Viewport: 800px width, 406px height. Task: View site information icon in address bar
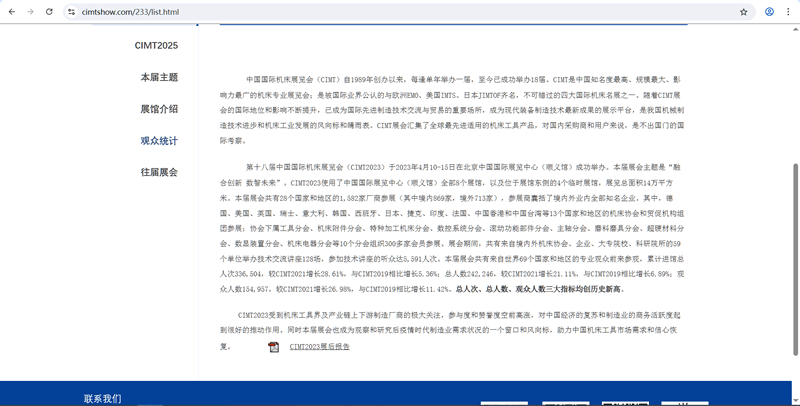(x=72, y=12)
